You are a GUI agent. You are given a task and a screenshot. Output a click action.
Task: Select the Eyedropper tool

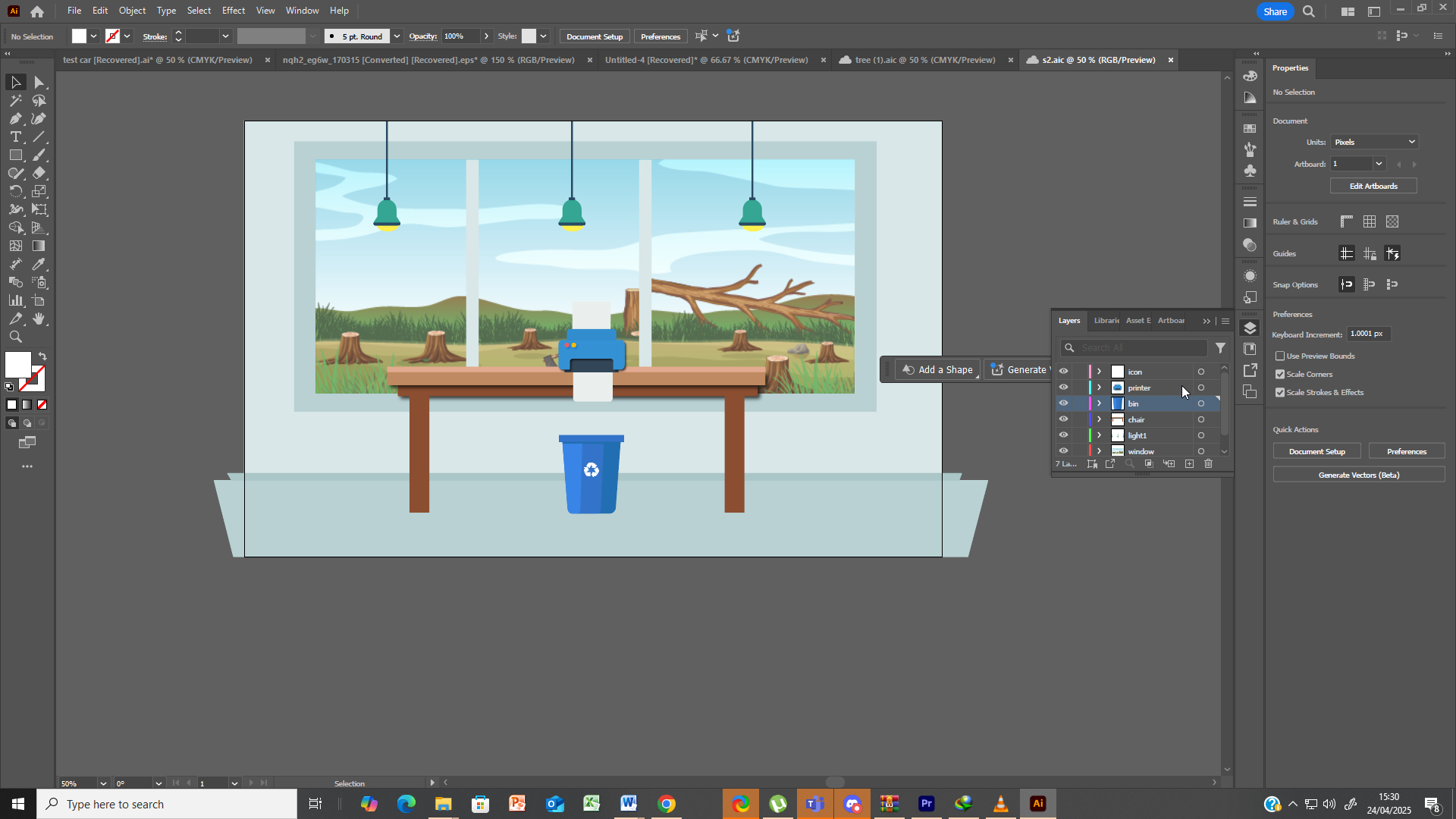click(39, 265)
